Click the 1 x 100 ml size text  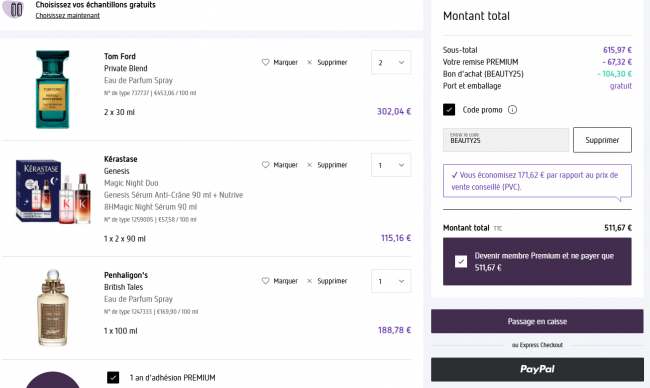point(121,331)
